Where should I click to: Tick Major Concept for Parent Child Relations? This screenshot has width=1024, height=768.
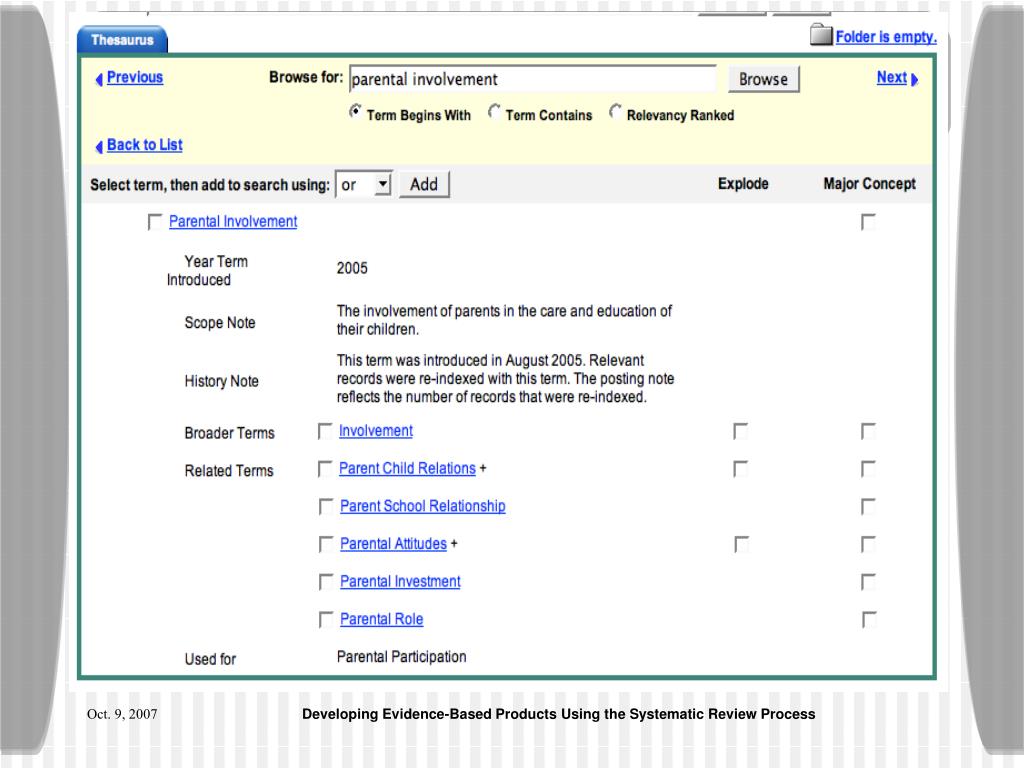tap(868, 469)
